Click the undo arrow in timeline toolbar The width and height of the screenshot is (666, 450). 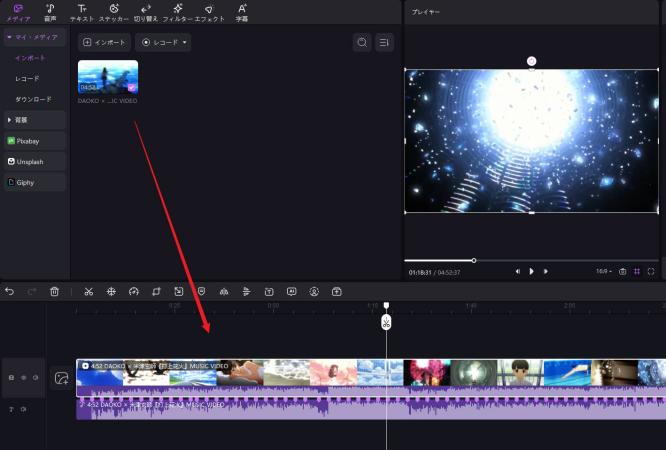point(10,291)
